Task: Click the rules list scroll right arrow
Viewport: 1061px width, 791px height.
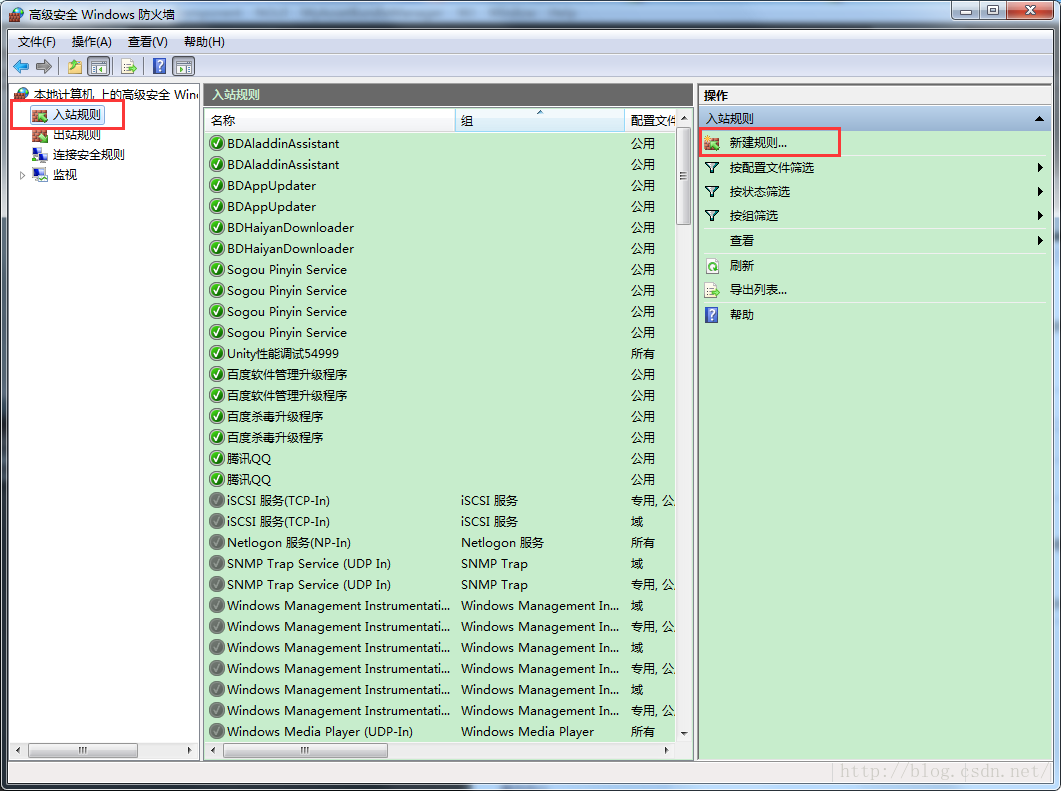Action: tap(667, 750)
